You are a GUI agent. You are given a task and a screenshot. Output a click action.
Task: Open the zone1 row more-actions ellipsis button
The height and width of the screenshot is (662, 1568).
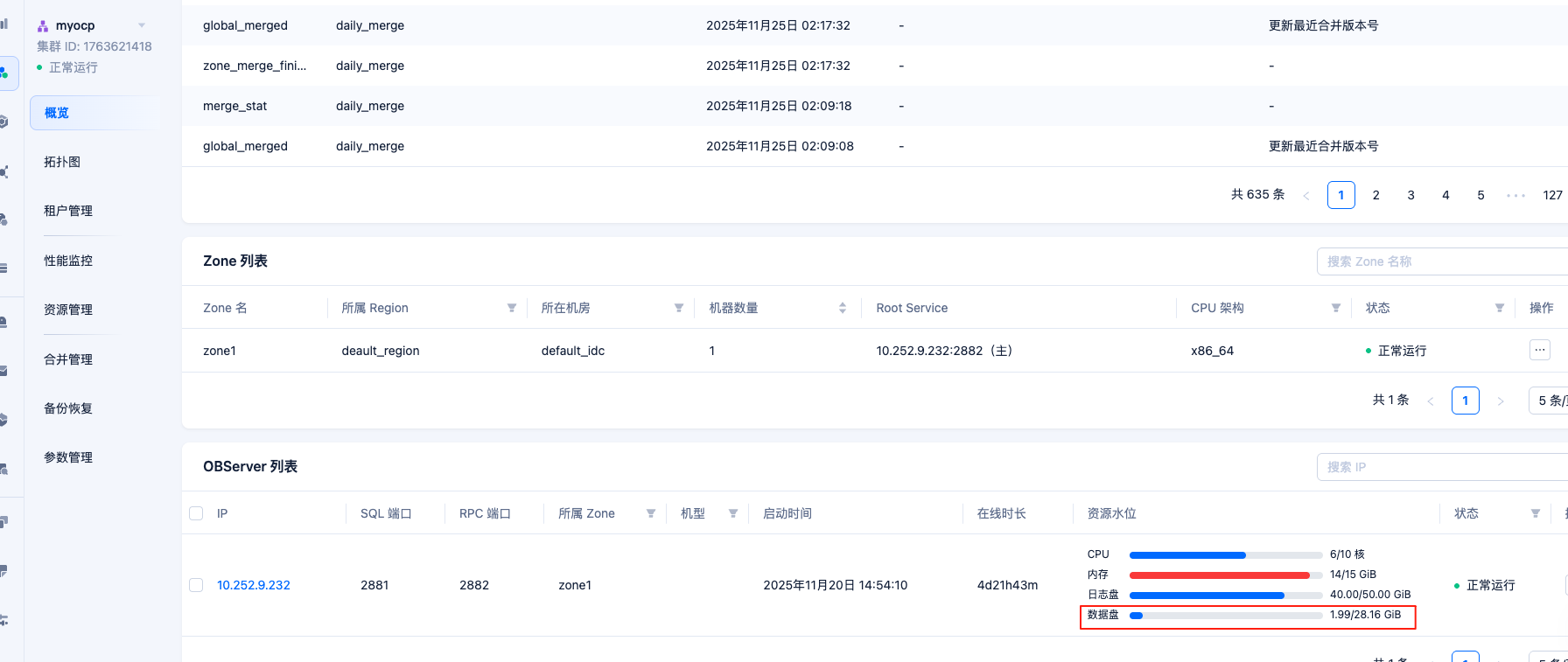pyautogui.click(x=1540, y=350)
